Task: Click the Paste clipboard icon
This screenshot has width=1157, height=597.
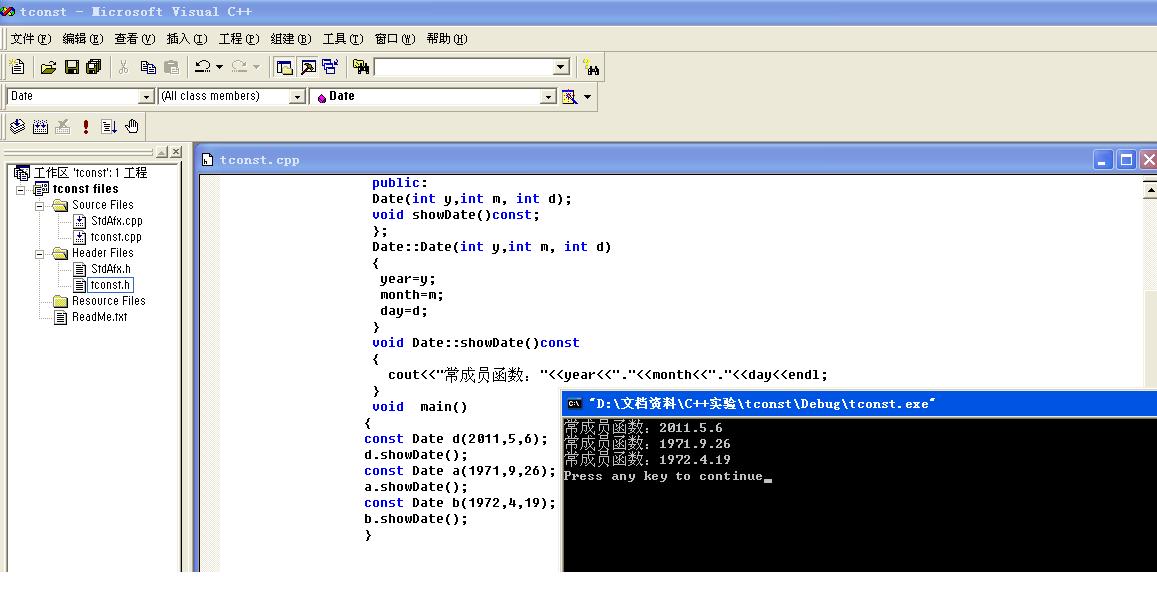Action: [x=171, y=67]
